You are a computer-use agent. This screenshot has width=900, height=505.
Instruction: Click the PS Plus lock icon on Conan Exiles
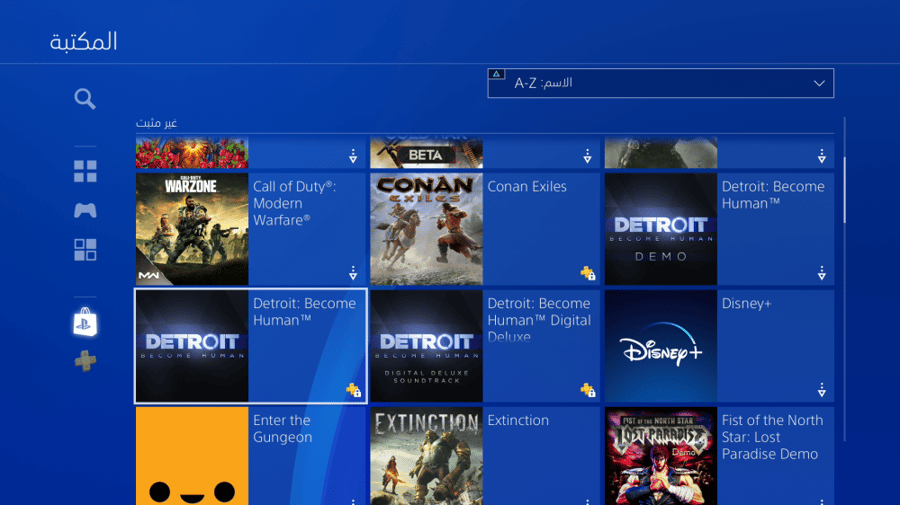[587, 273]
